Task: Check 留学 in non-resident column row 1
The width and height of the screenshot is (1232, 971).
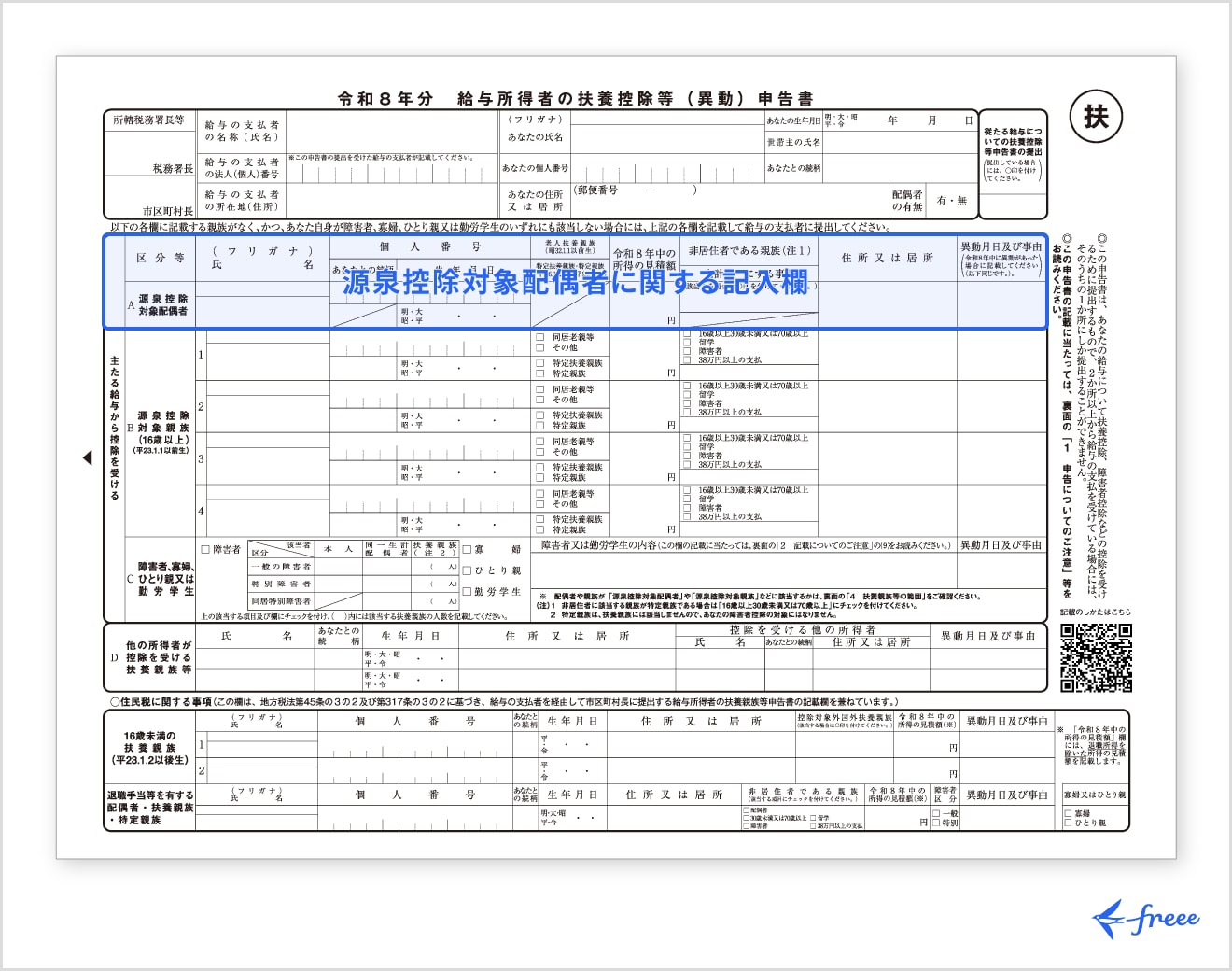Action: pyautogui.click(x=687, y=342)
